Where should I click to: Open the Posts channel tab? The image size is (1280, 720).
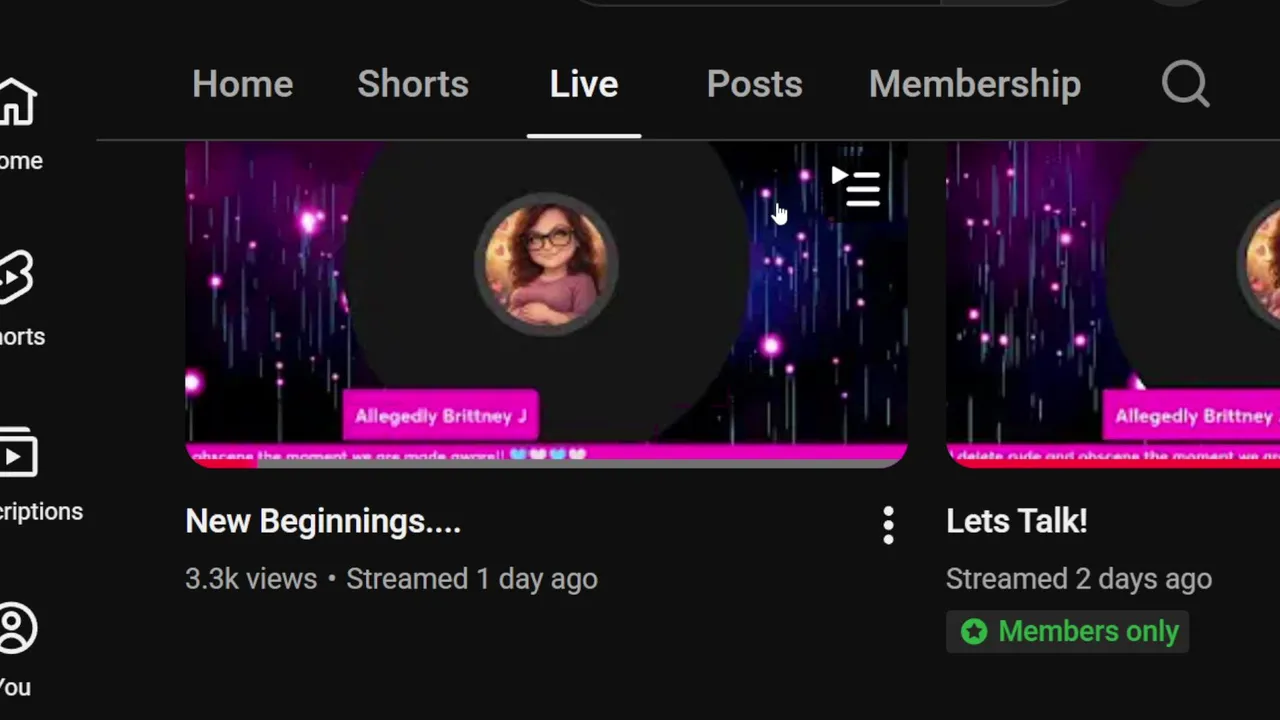coord(754,84)
